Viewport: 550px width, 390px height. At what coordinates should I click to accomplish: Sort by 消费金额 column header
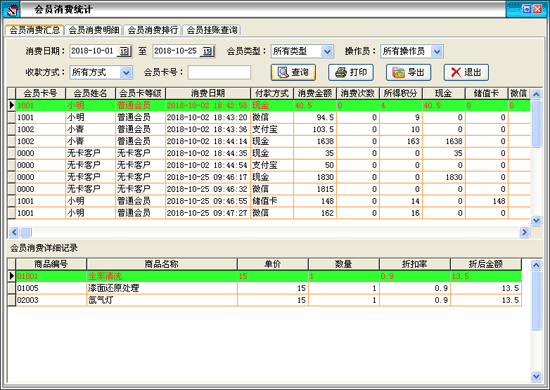coord(315,93)
